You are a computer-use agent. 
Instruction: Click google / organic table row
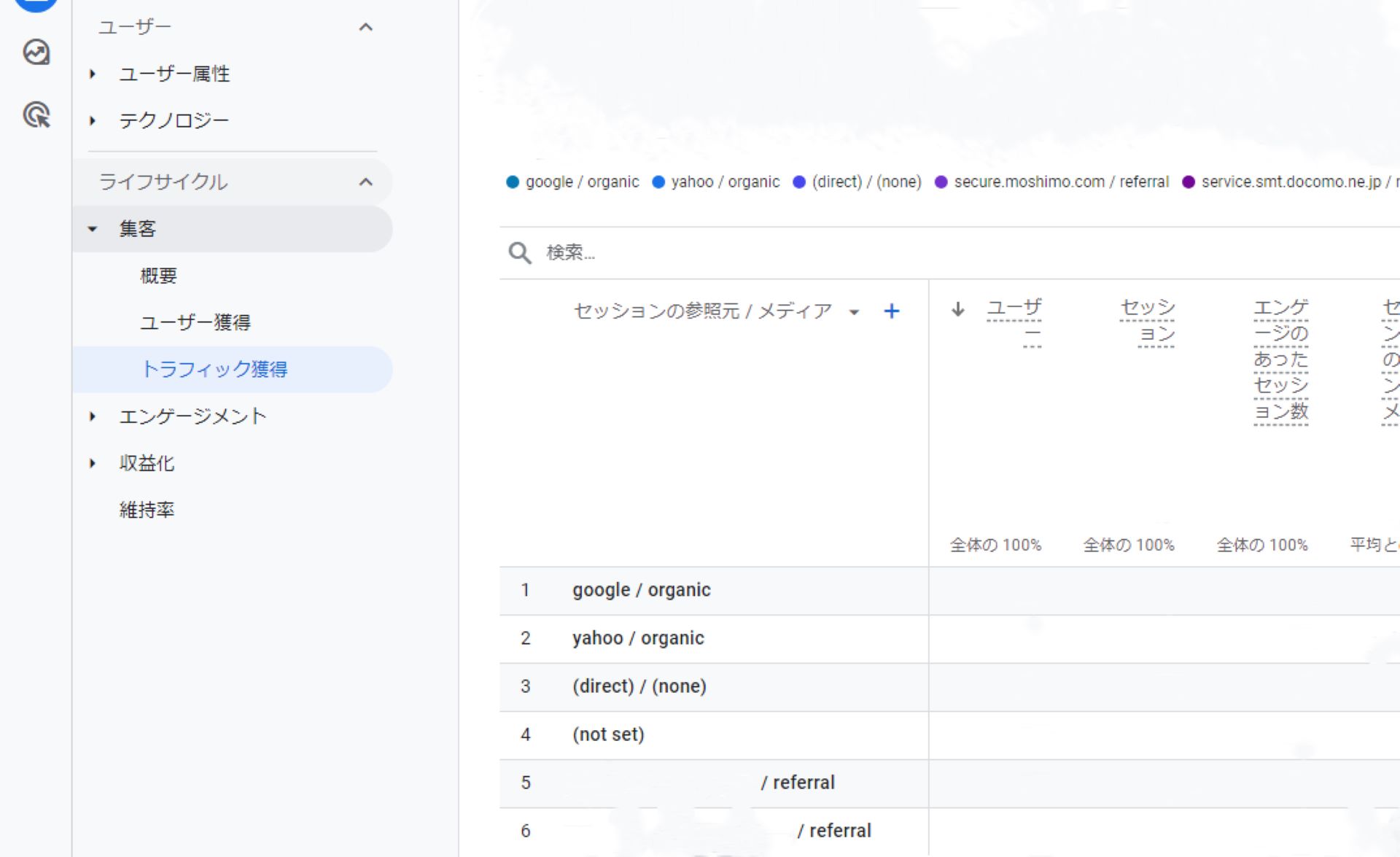(949, 591)
